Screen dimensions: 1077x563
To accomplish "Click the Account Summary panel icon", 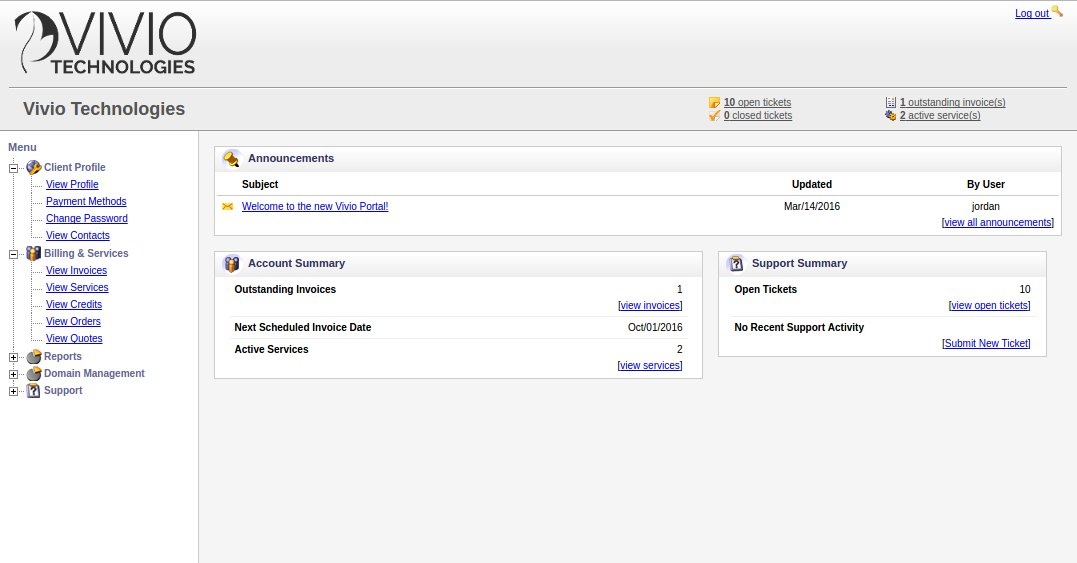I will [231, 264].
